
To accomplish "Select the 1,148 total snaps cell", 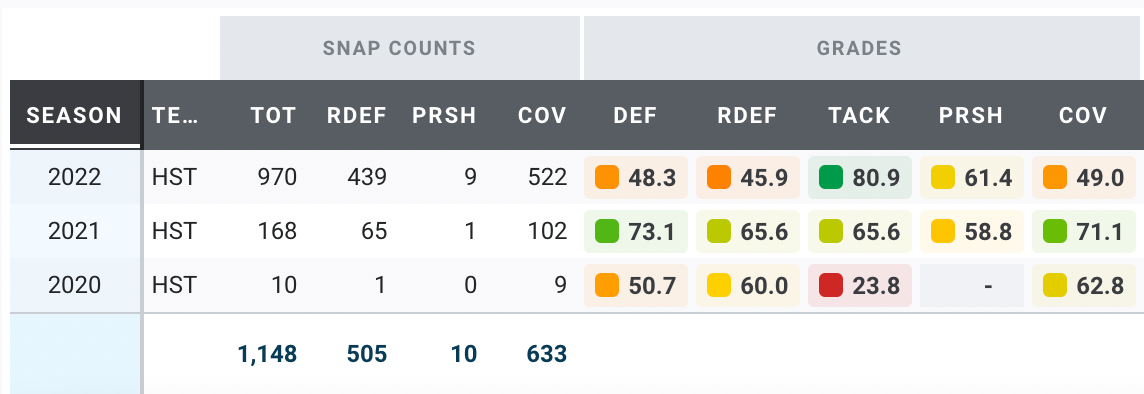I will point(267,355).
